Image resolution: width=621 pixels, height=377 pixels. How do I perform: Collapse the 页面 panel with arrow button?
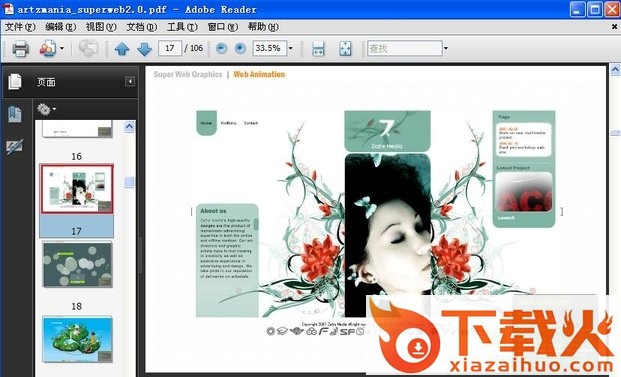130,82
